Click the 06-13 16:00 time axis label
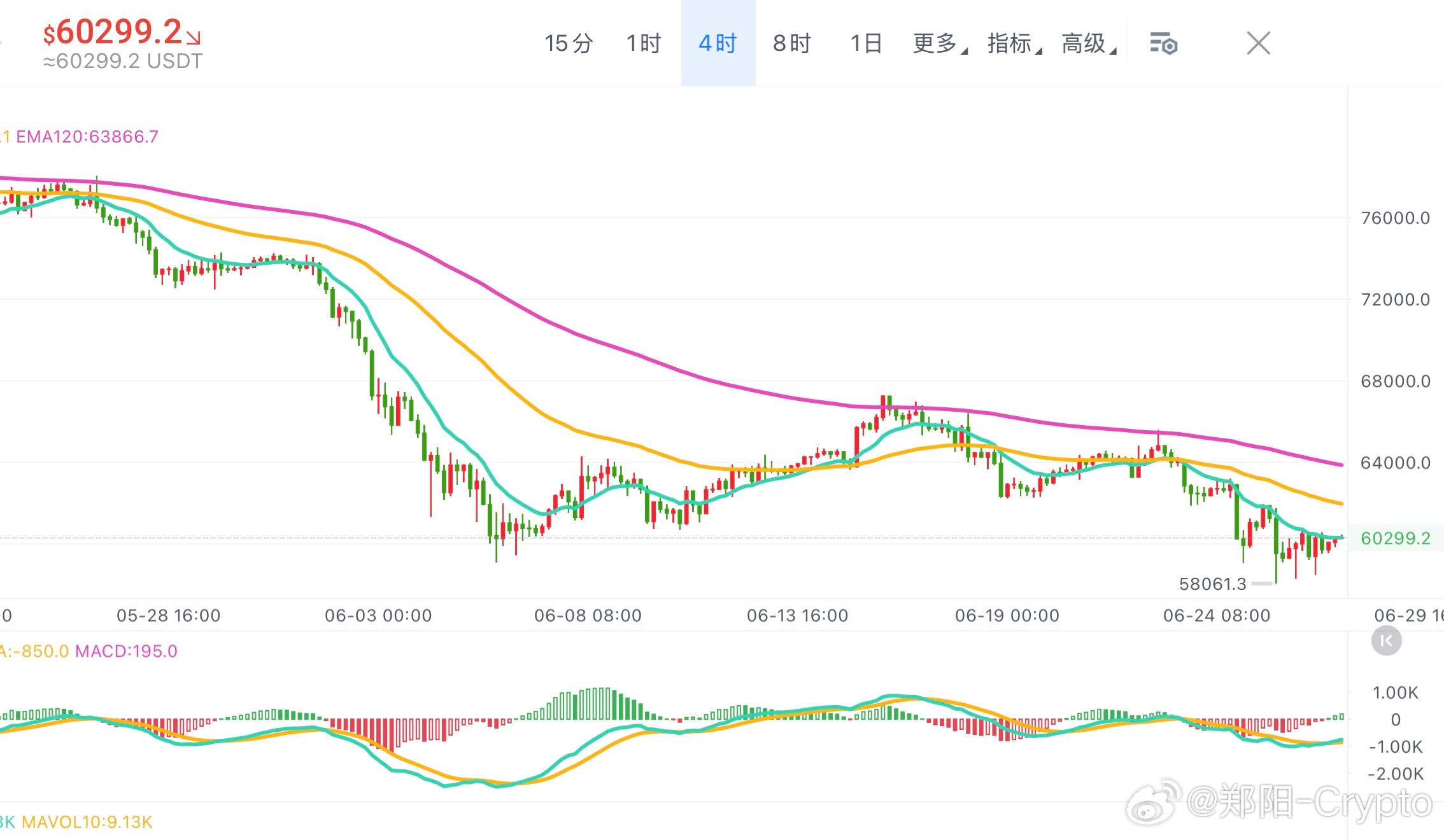Viewport: 1444px width, 840px height. [797, 615]
